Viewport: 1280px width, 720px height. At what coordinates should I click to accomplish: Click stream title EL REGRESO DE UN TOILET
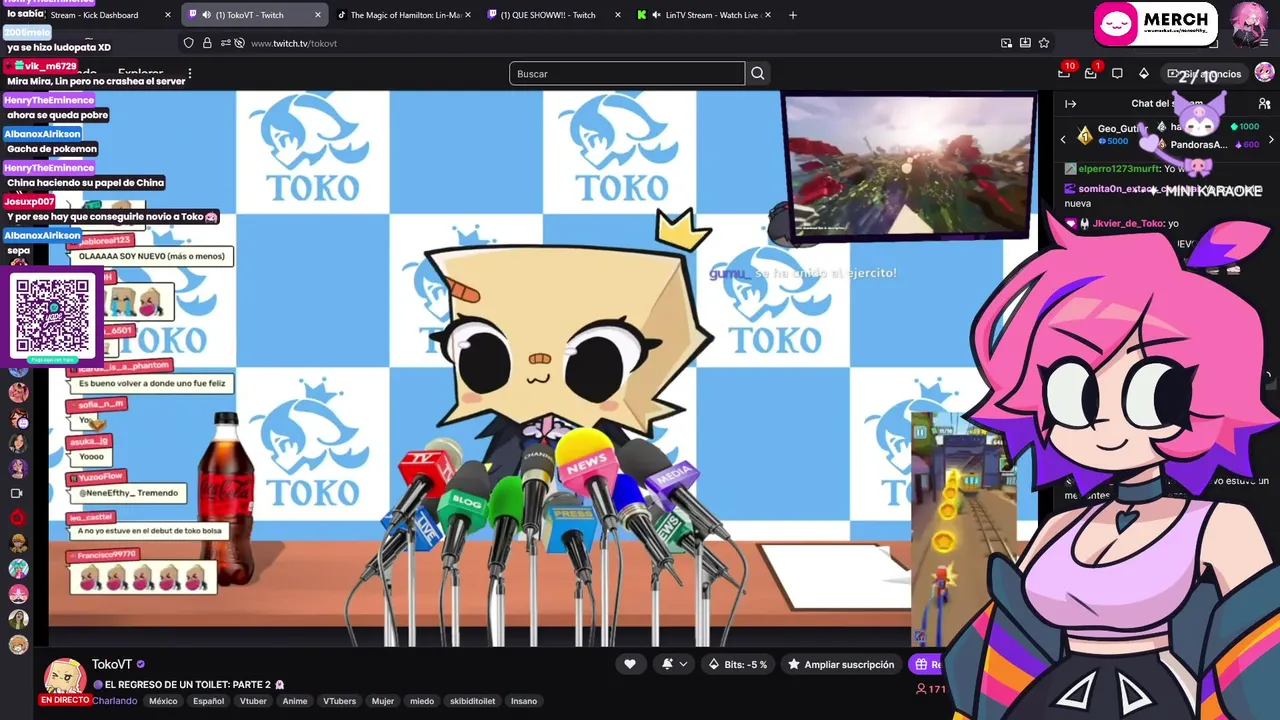pyautogui.click(x=188, y=684)
